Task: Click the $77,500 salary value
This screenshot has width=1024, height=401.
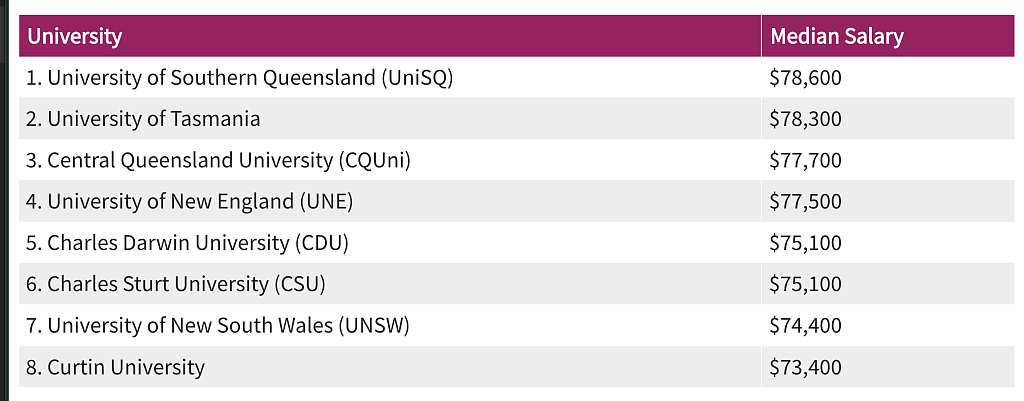Action: click(x=805, y=201)
